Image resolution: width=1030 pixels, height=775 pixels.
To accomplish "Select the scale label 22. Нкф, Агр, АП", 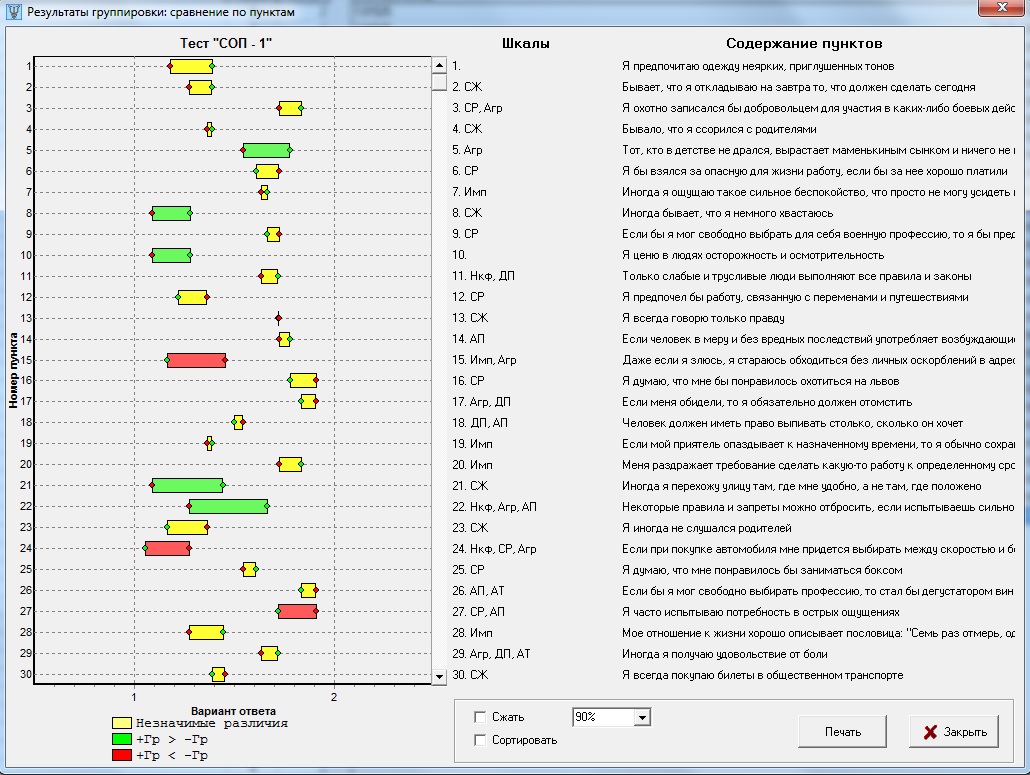I will click(x=494, y=507).
